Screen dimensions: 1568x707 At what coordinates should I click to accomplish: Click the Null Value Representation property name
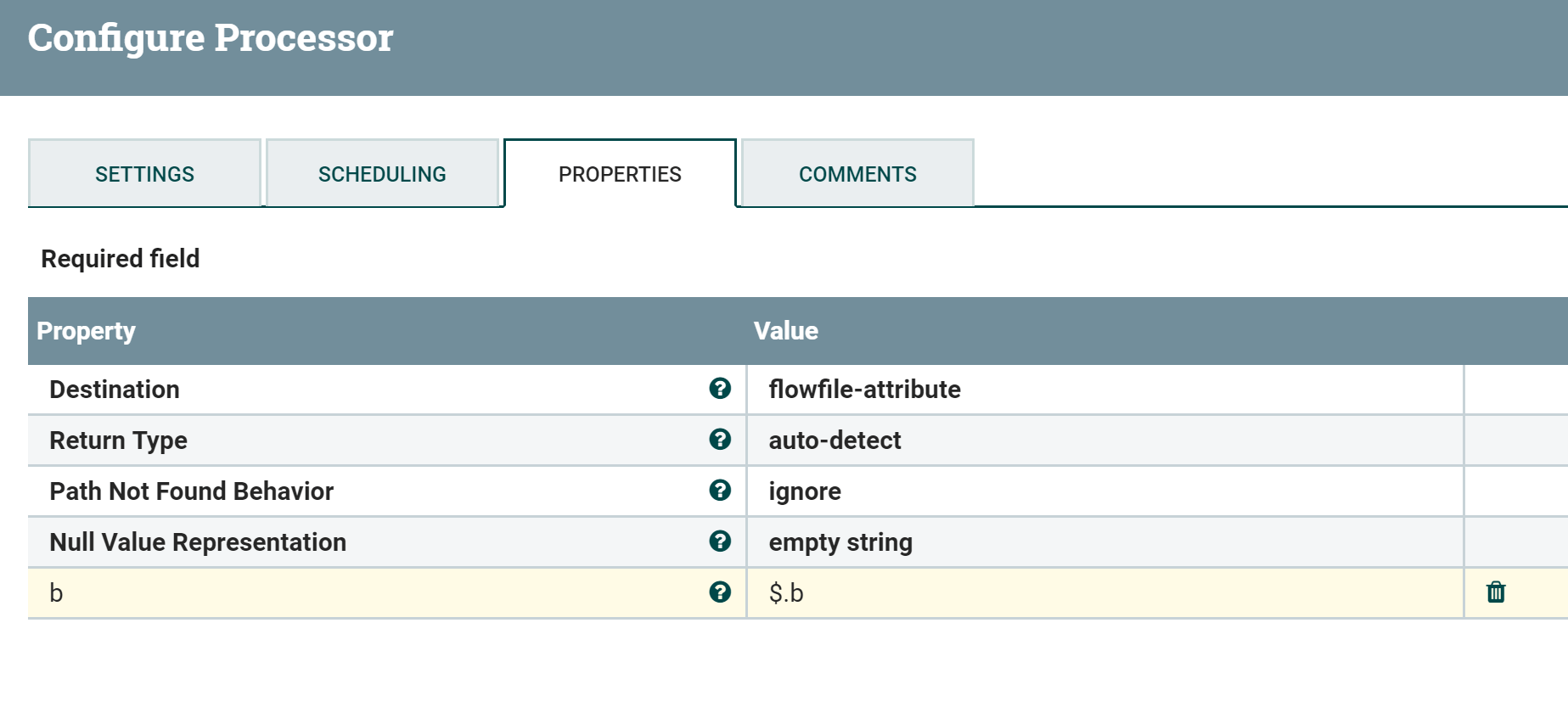tap(198, 542)
